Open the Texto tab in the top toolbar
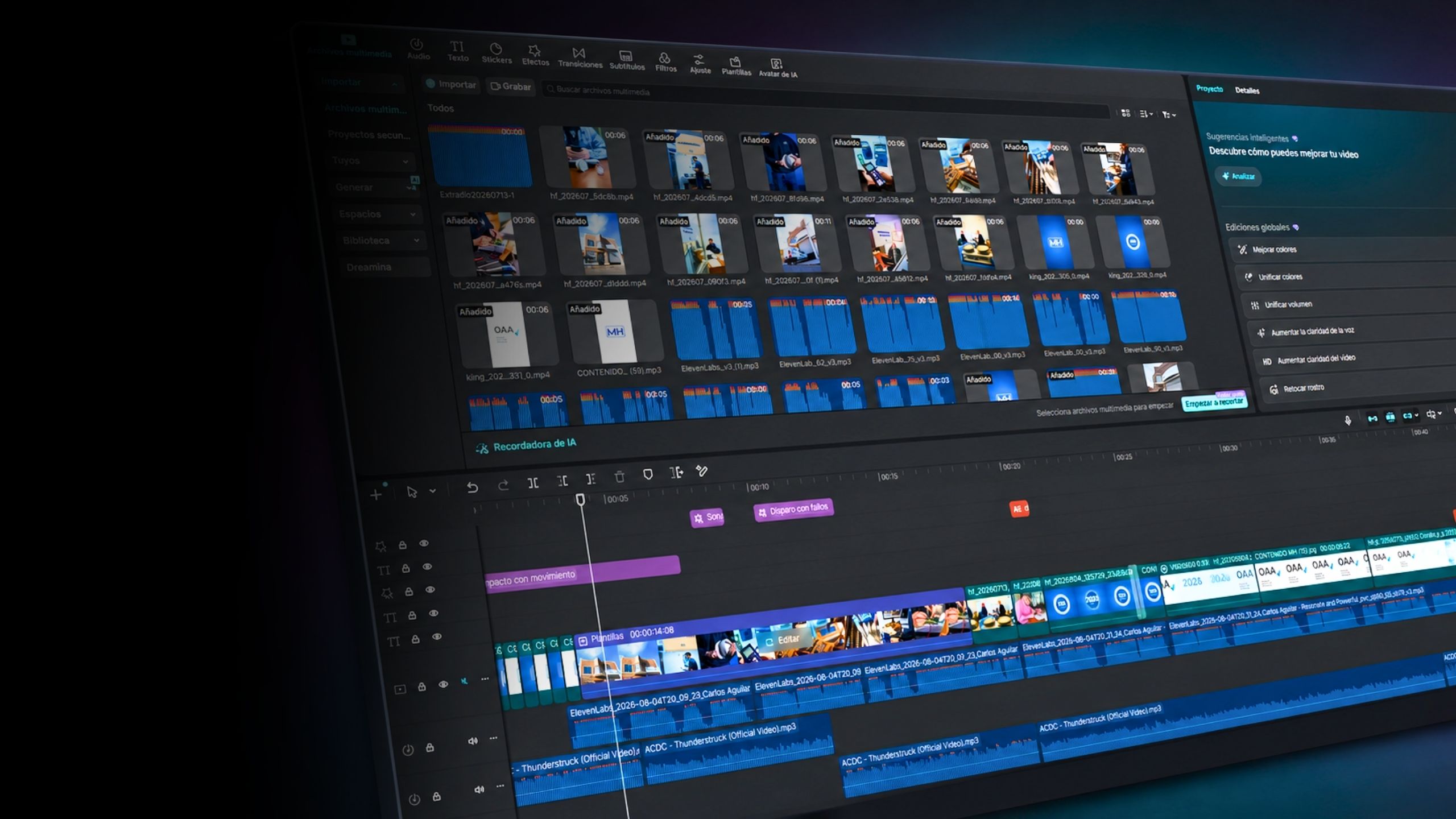Image resolution: width=1456 pixels, height=819 pixels. pos(457,51)
